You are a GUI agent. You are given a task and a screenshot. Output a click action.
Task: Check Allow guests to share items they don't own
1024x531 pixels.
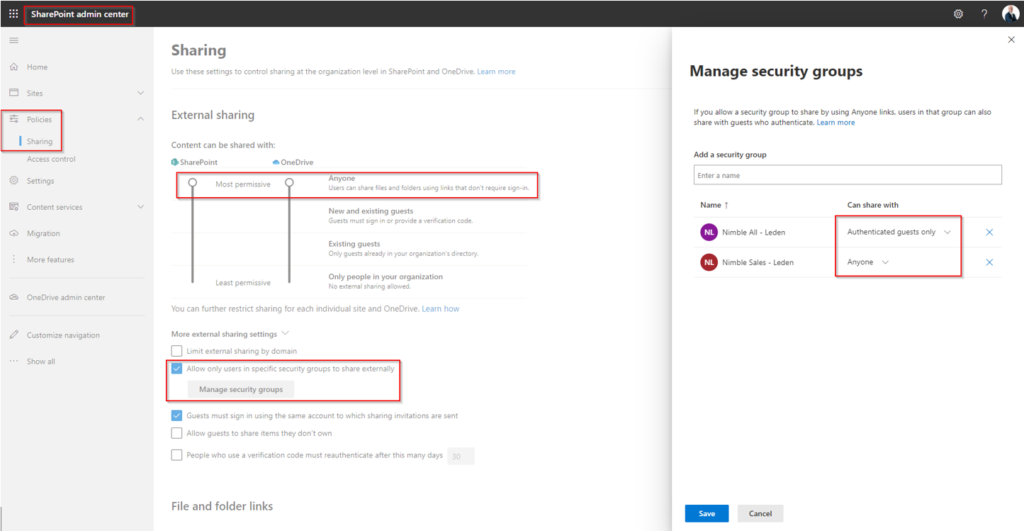pos(176,433)
